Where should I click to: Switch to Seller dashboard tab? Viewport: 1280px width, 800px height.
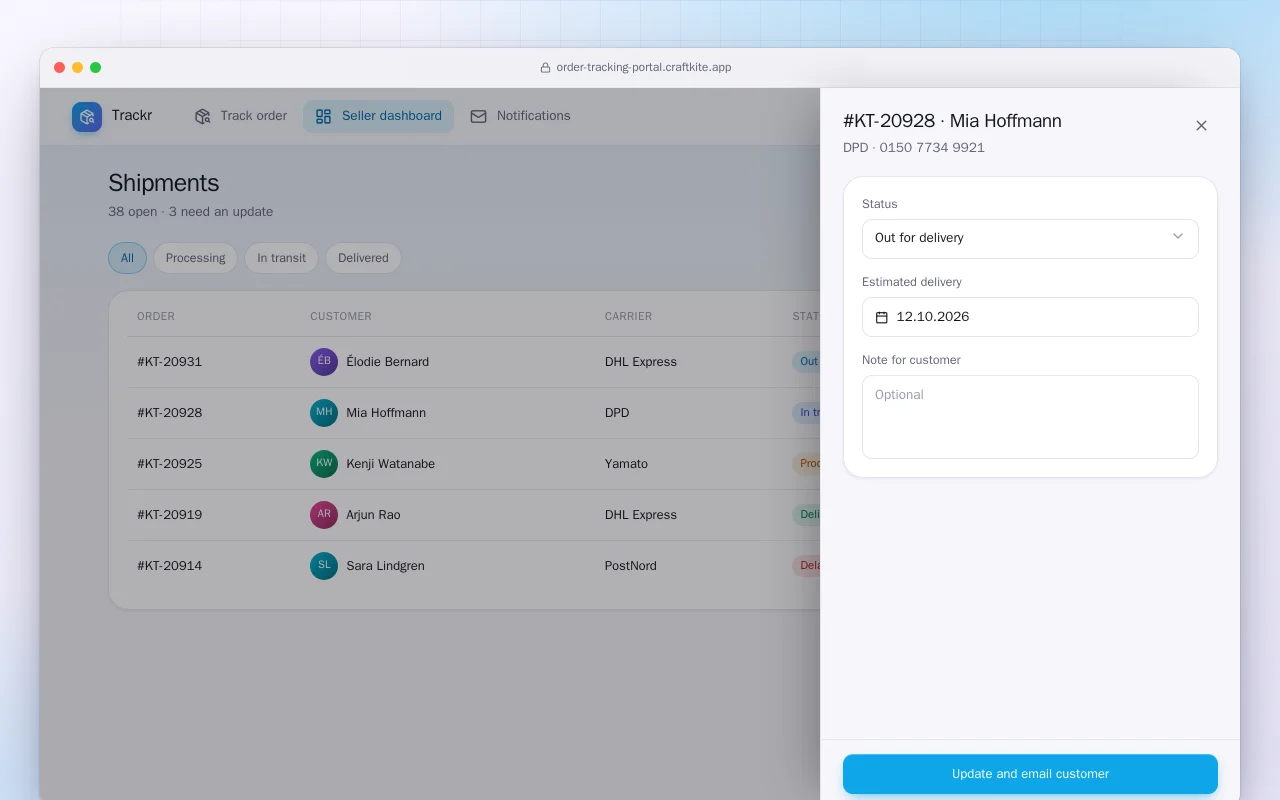coord(378,116)
